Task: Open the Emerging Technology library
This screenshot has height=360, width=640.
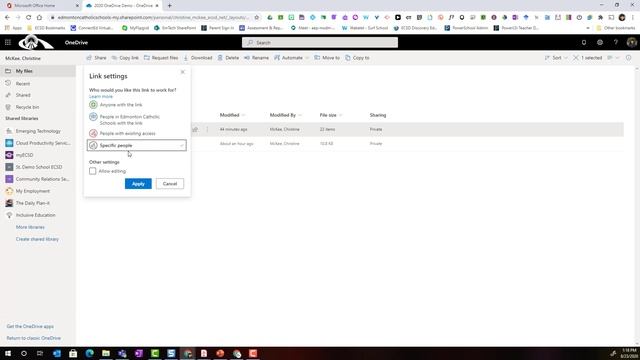Action: [38, 131]
